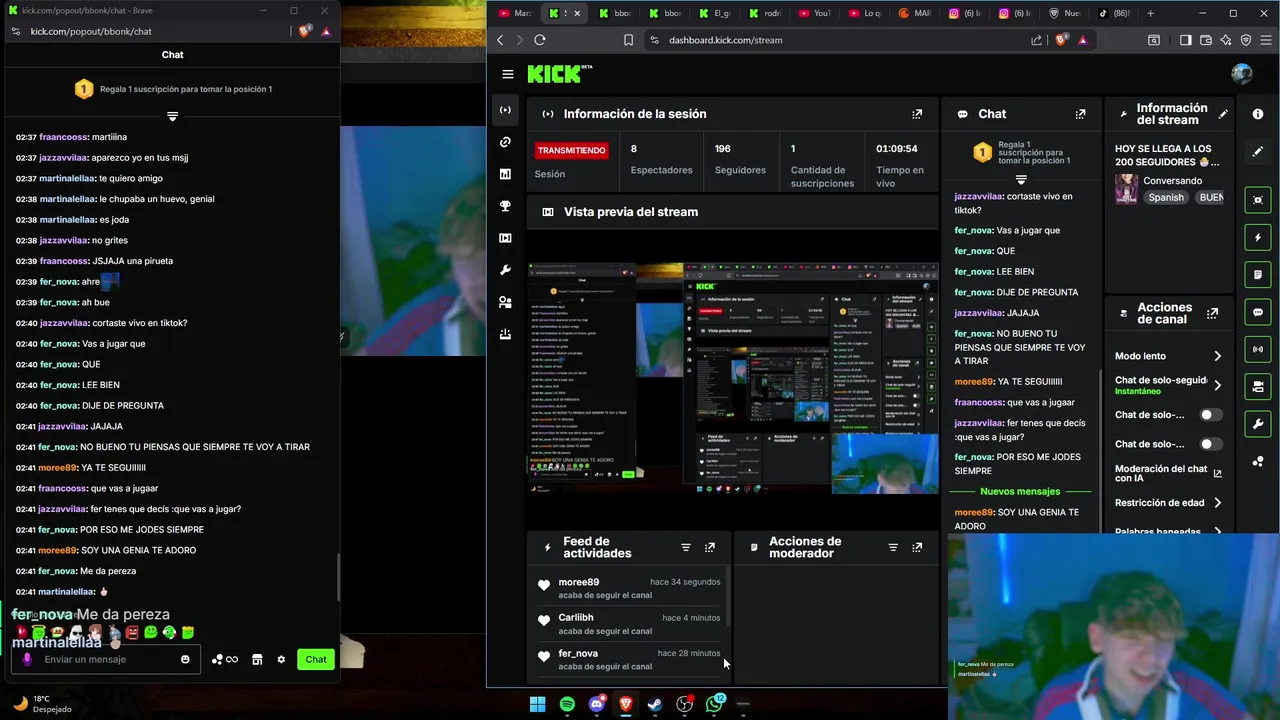Pop out the Acciones de canal panel
Screen dimensions: 1280x720
pos(1212,313)
